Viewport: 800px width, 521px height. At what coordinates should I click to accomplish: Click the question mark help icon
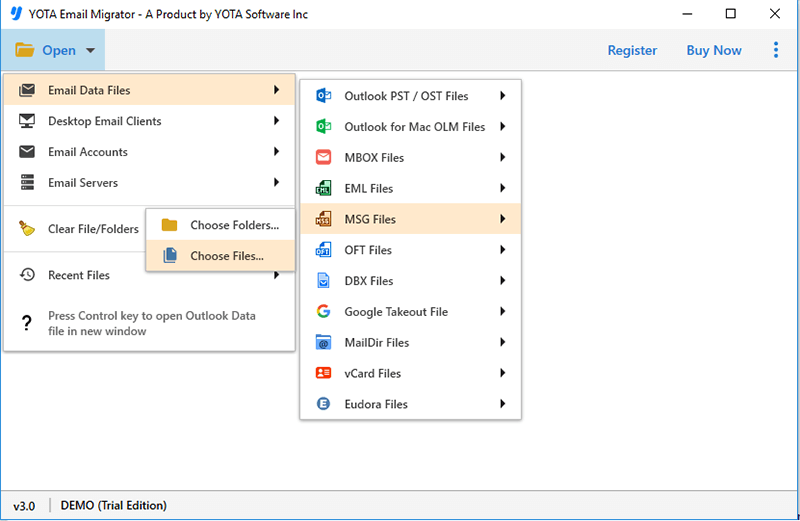click(27, 322)
